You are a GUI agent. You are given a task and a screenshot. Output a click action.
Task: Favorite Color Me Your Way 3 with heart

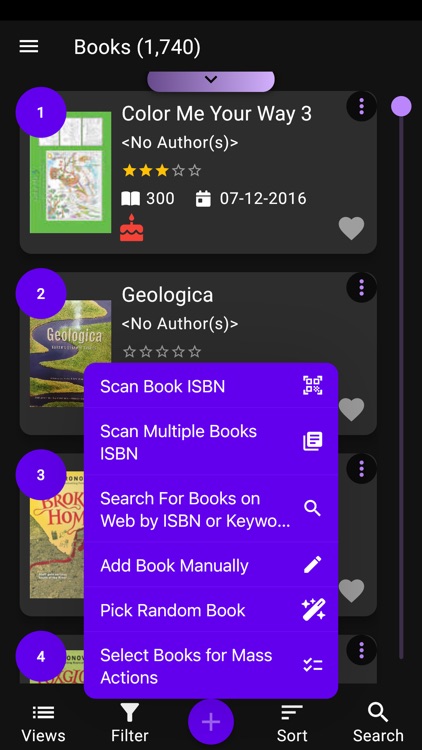[x=352, y=228]
